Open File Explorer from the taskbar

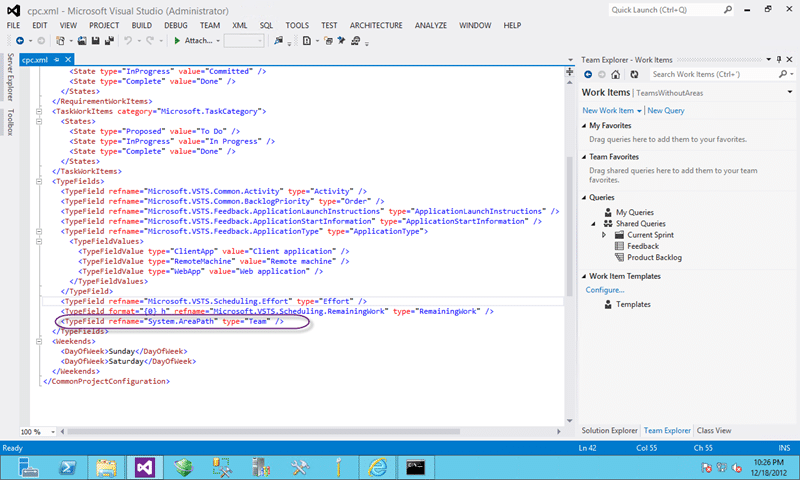pos(106,467)
